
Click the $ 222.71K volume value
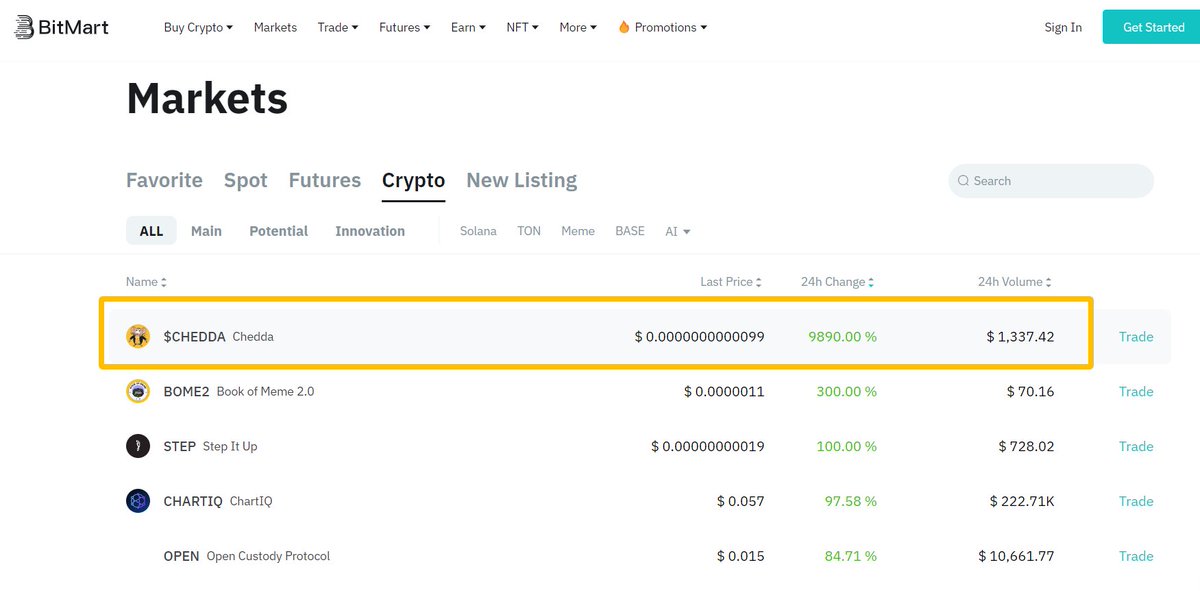1022,501
